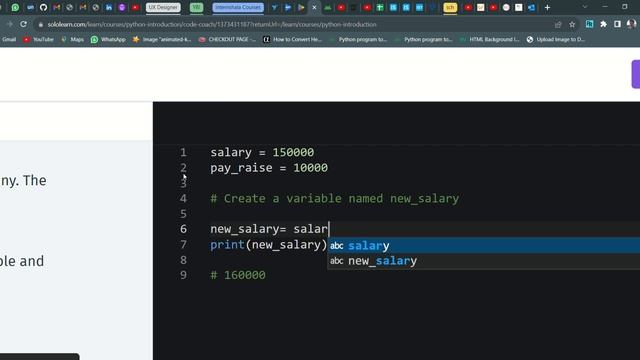The height and width of the screenshot is (360, 640).
Task: Open the yellow sch tab group
Action: 450,7
